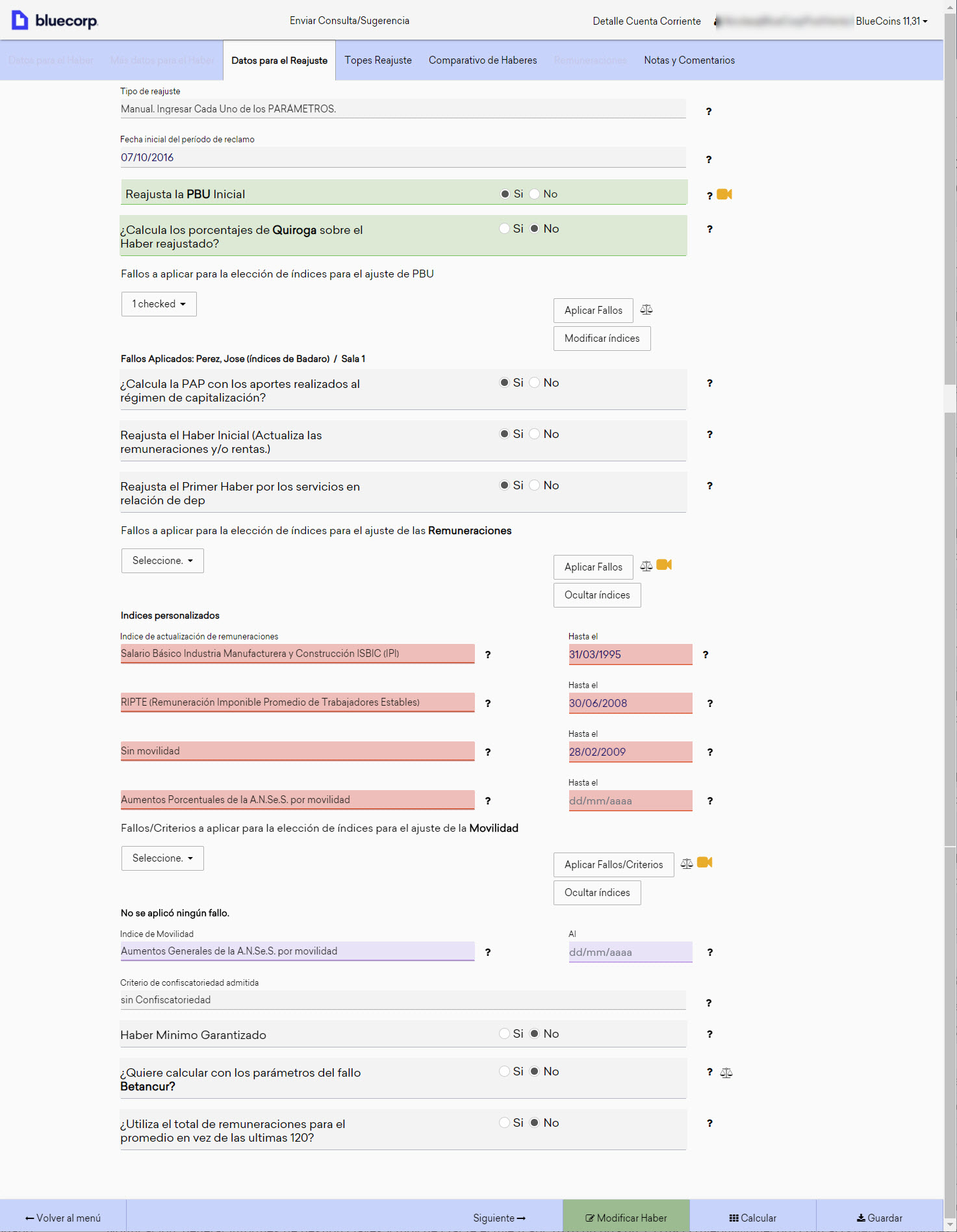Click the scales icon on the Betancur row

[x=726, y=1073]
